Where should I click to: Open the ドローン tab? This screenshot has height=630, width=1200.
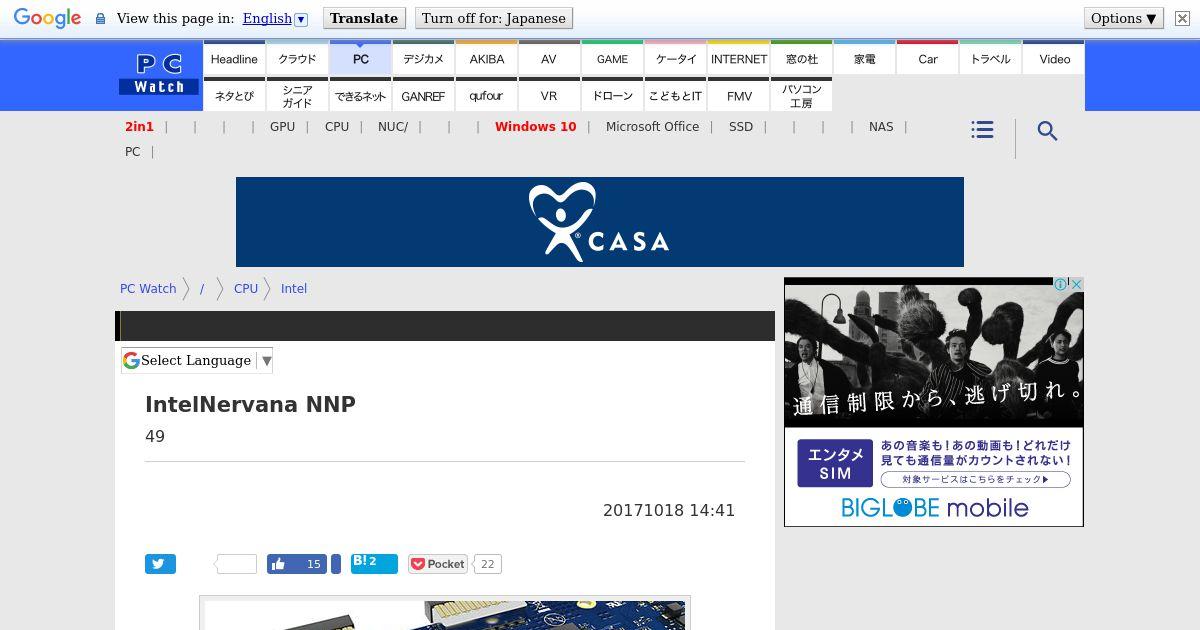pos(612,96)
